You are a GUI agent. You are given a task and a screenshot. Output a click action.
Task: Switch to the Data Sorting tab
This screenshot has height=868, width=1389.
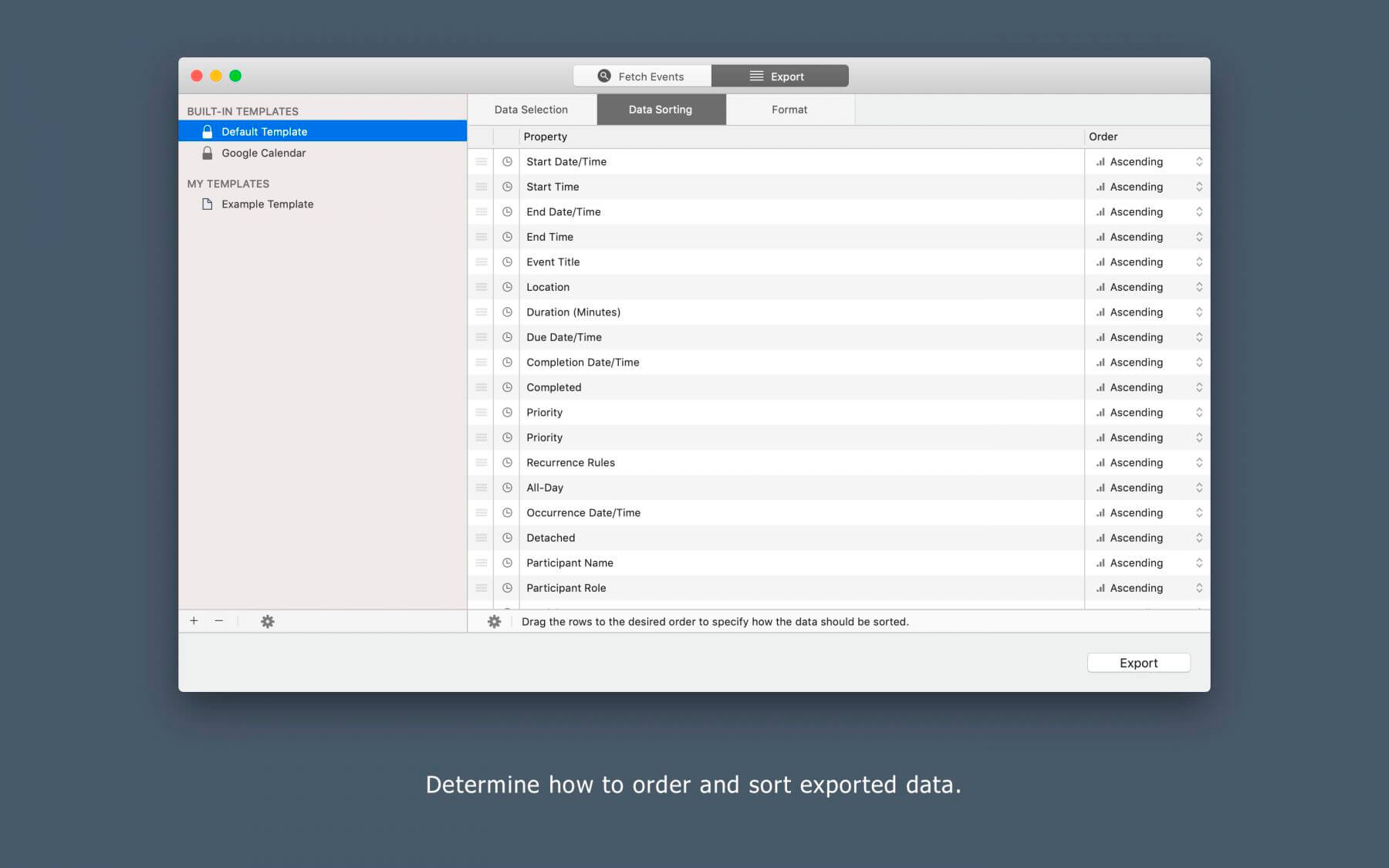(x=661, y=110)
